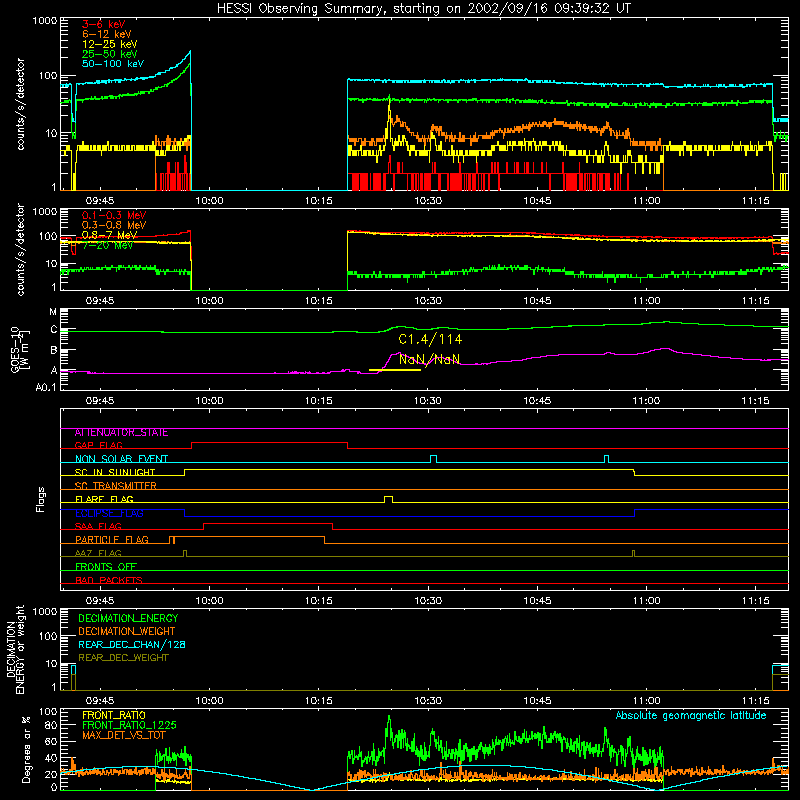The width and height of the screenshot is (800, 800).
Task: Click the DECIMATION ENERGY or weight axis title
Action: click(14, 649)
